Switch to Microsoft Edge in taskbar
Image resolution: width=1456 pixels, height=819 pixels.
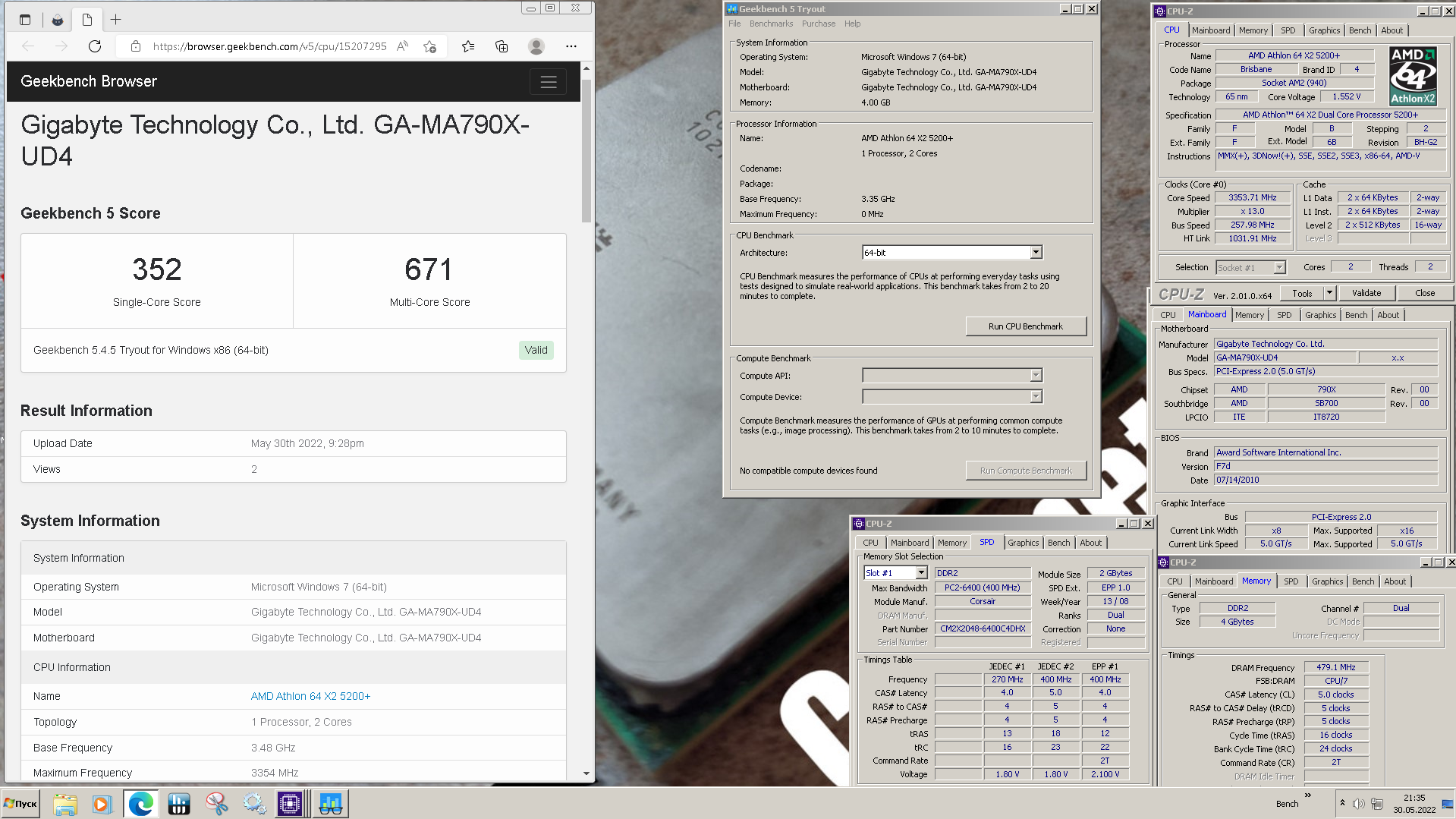click(x=140, y=804)
